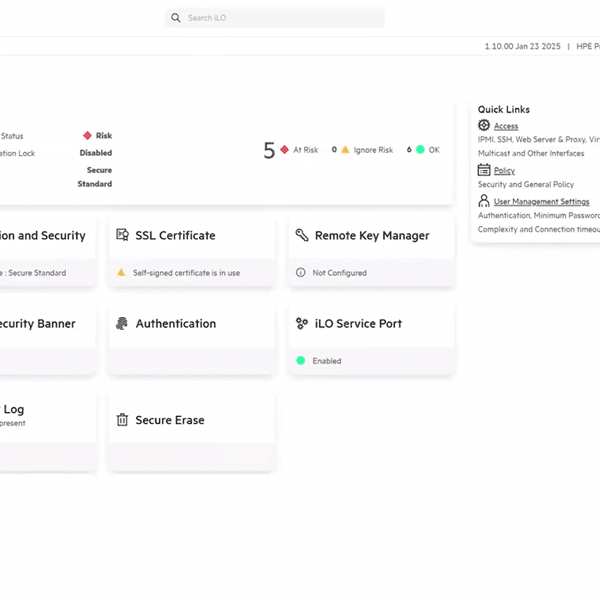The height and width of the screenshot is (600, 600).
Task: Type in the Search iLO field
Action: [280, 18]
